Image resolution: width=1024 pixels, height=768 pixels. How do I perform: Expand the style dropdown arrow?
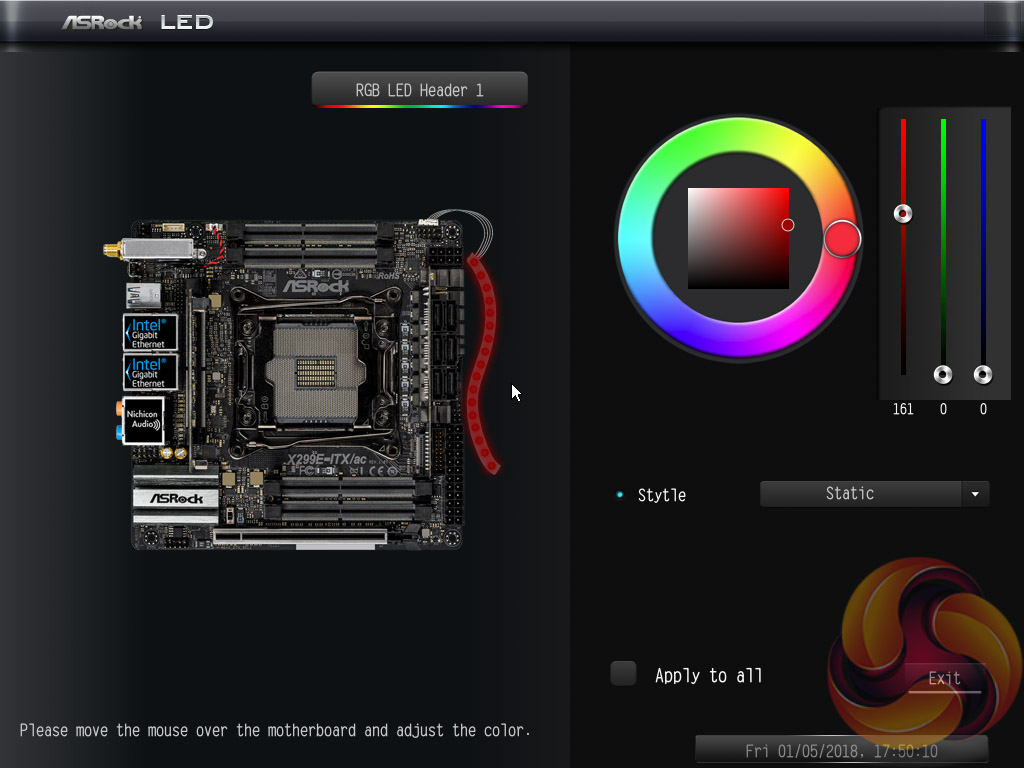click(975, 494)
